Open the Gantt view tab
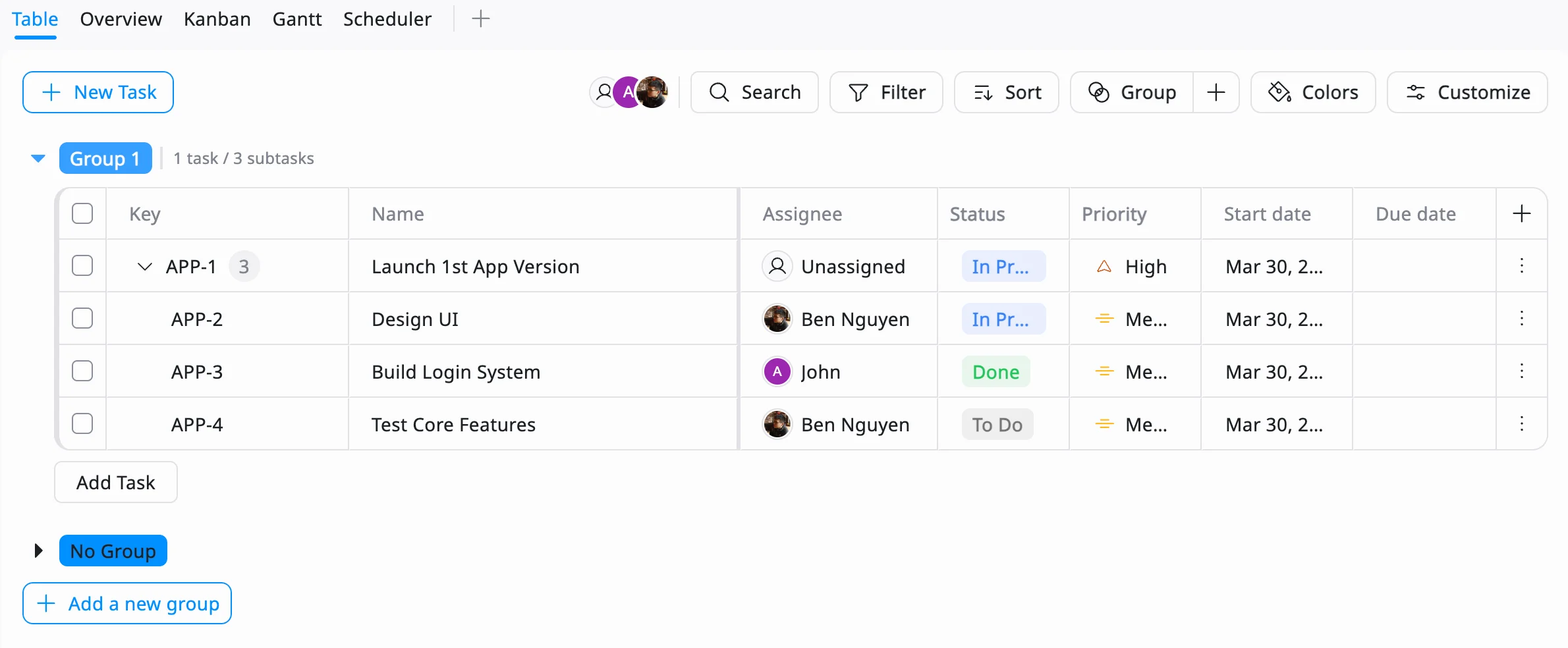 (296, 19)
